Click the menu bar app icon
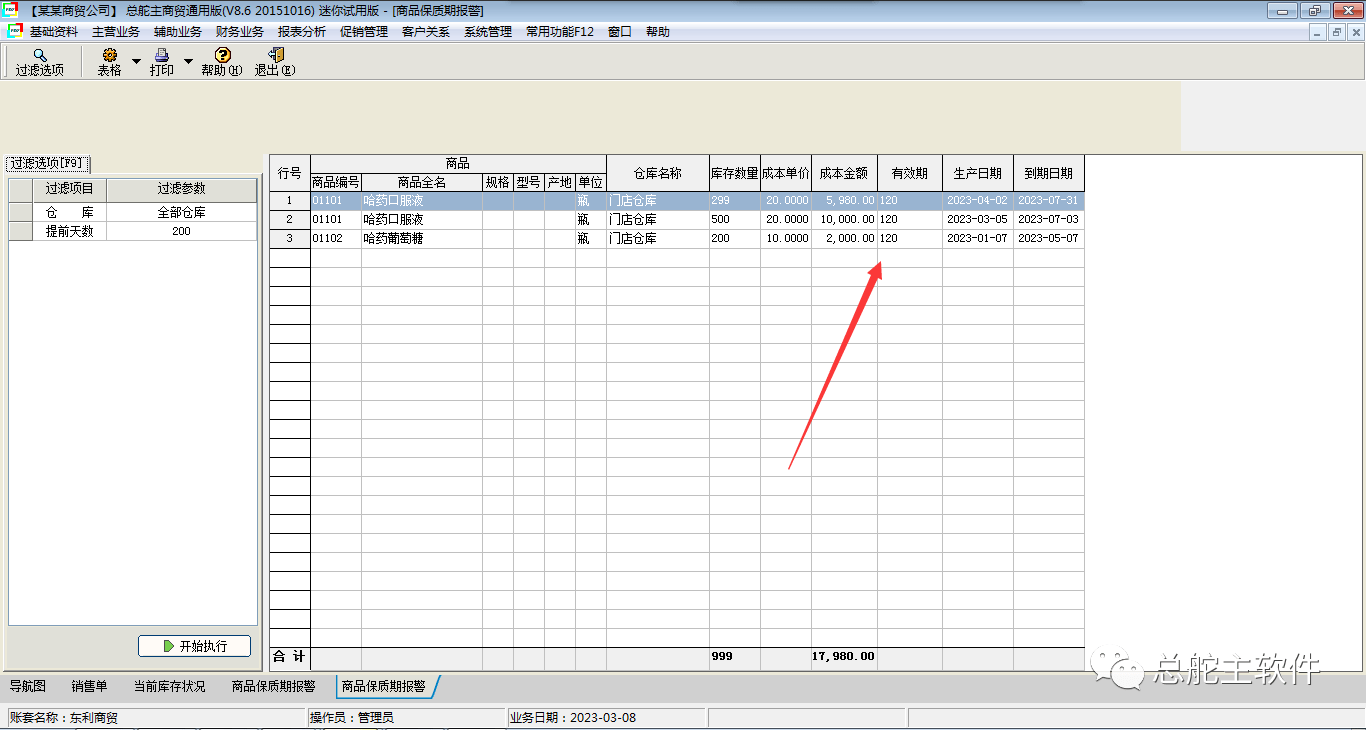The width and height of the screenshot is (1366, 730). (14, 31)
